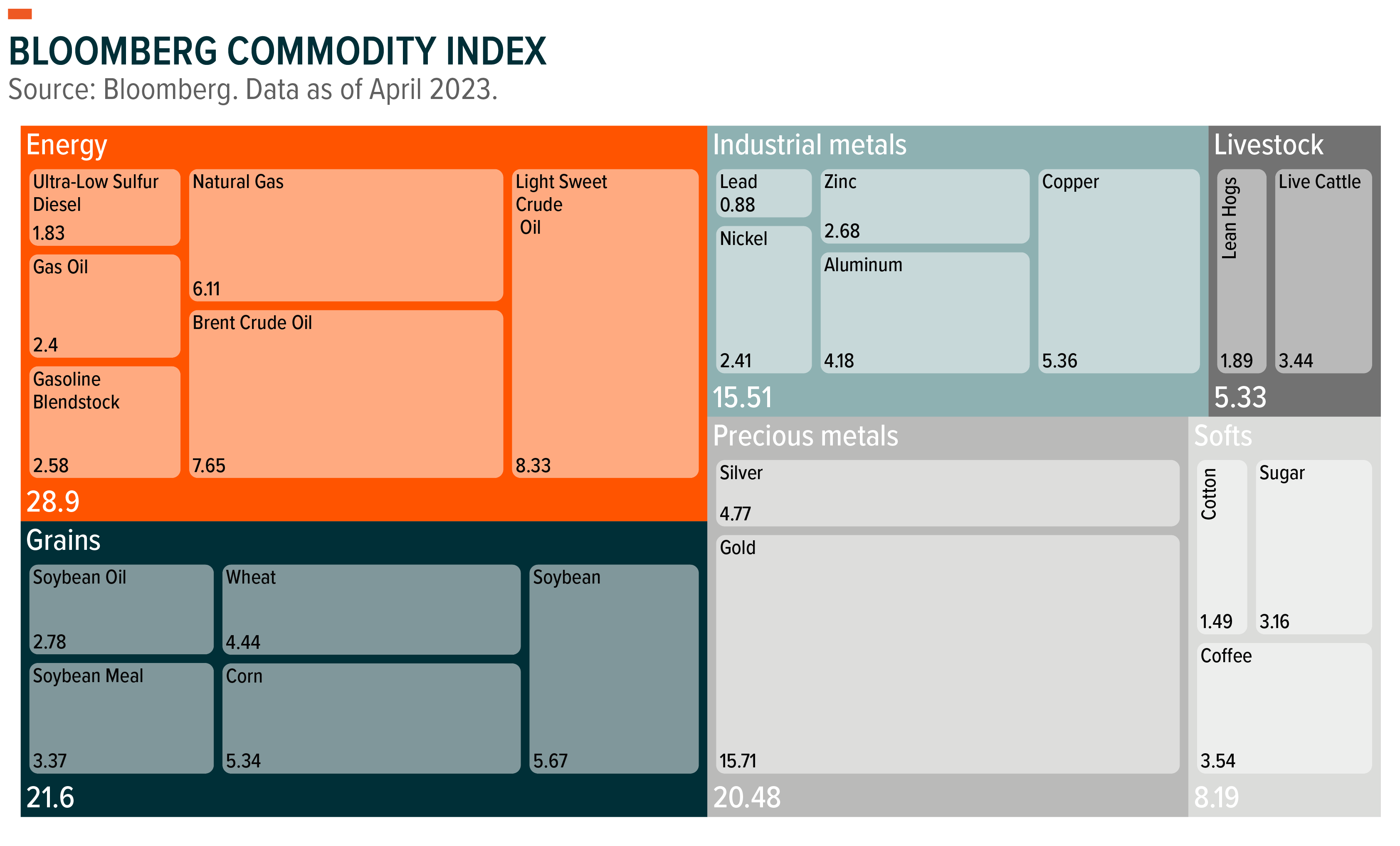Image resolution: width=1400 pixels, height=846 pixels.
Task: Click the Zinc tile
Action: pos(925,206)
